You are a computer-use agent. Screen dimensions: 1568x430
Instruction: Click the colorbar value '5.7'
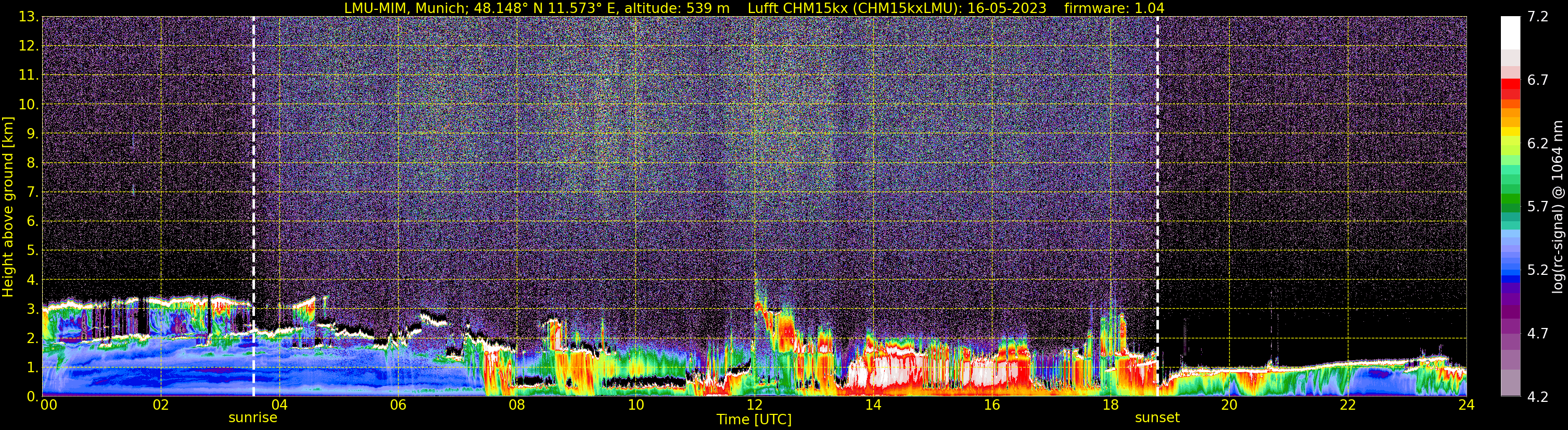(1538, 207)
